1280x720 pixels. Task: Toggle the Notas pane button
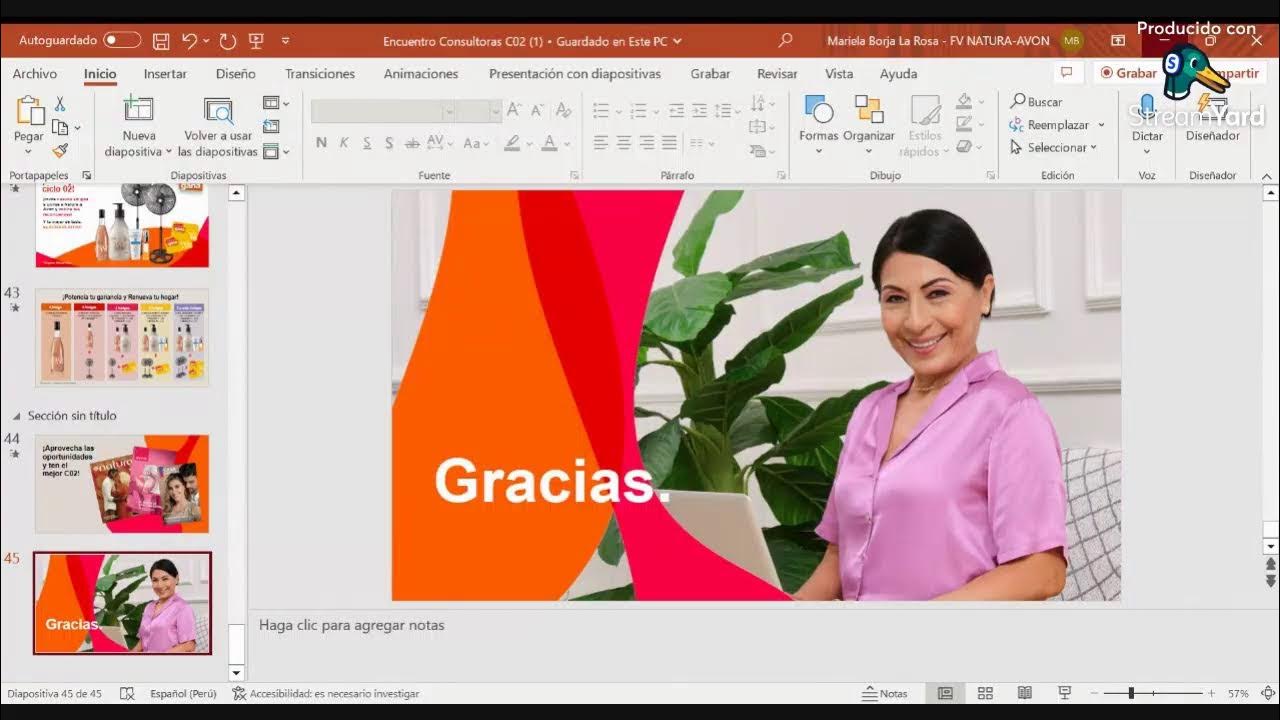point(885,693)
